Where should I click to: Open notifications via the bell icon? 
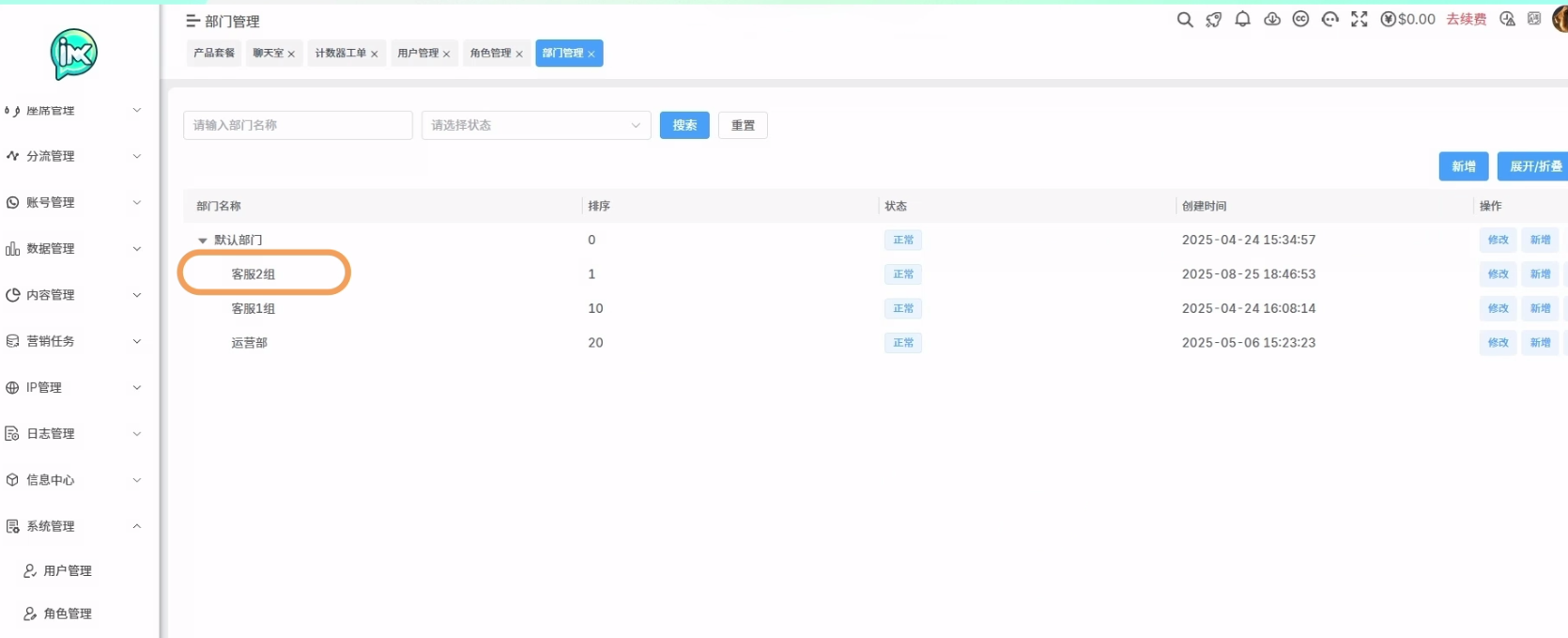click(1242, 20)
